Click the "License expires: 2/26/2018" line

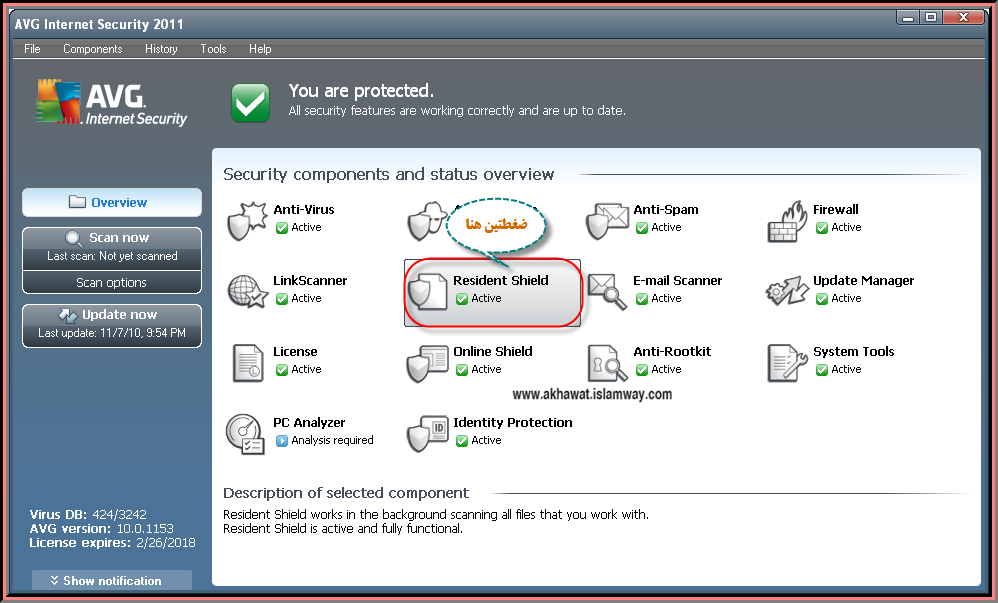(112, 543)
